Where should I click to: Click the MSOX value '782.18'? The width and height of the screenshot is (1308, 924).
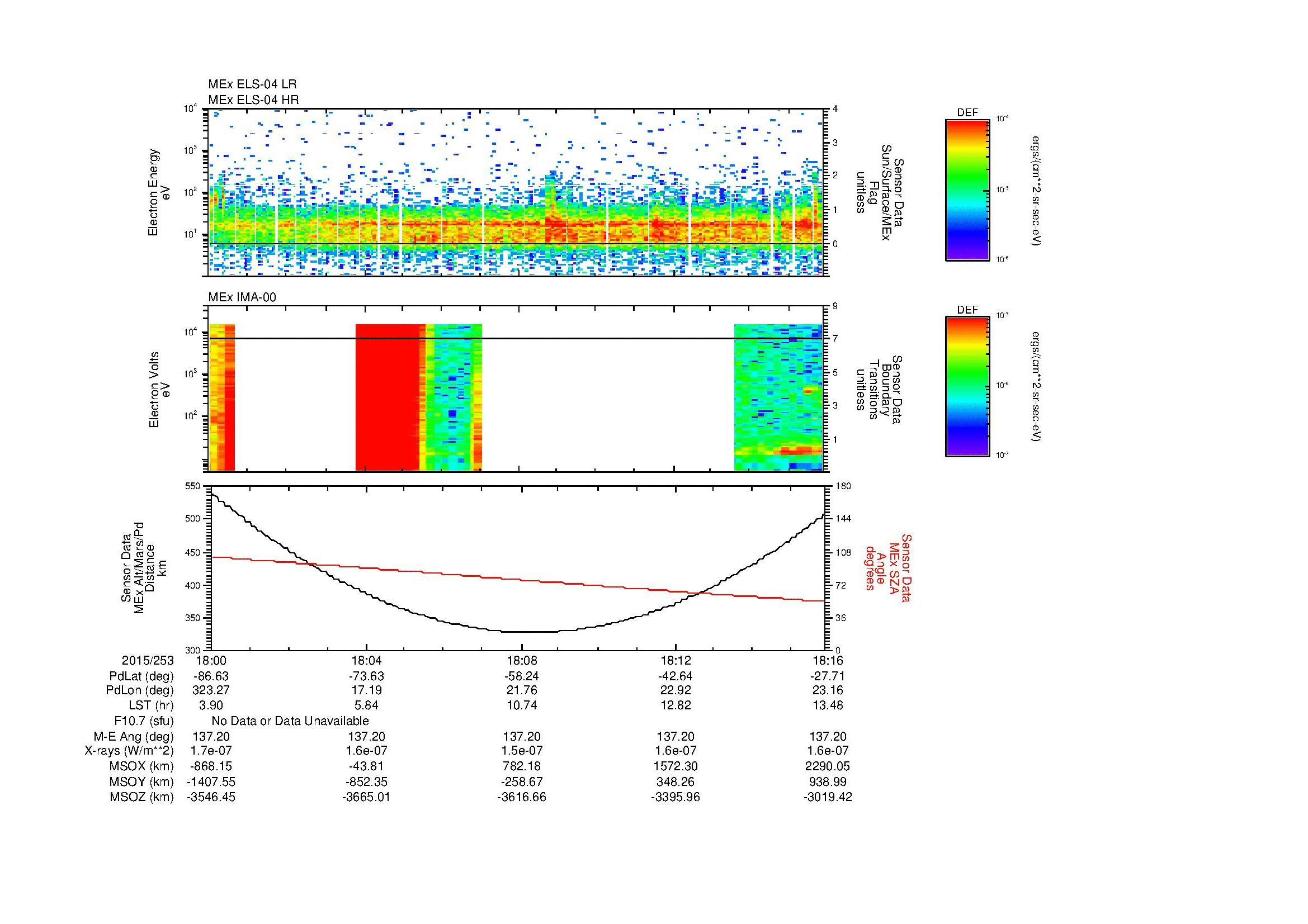521,766
